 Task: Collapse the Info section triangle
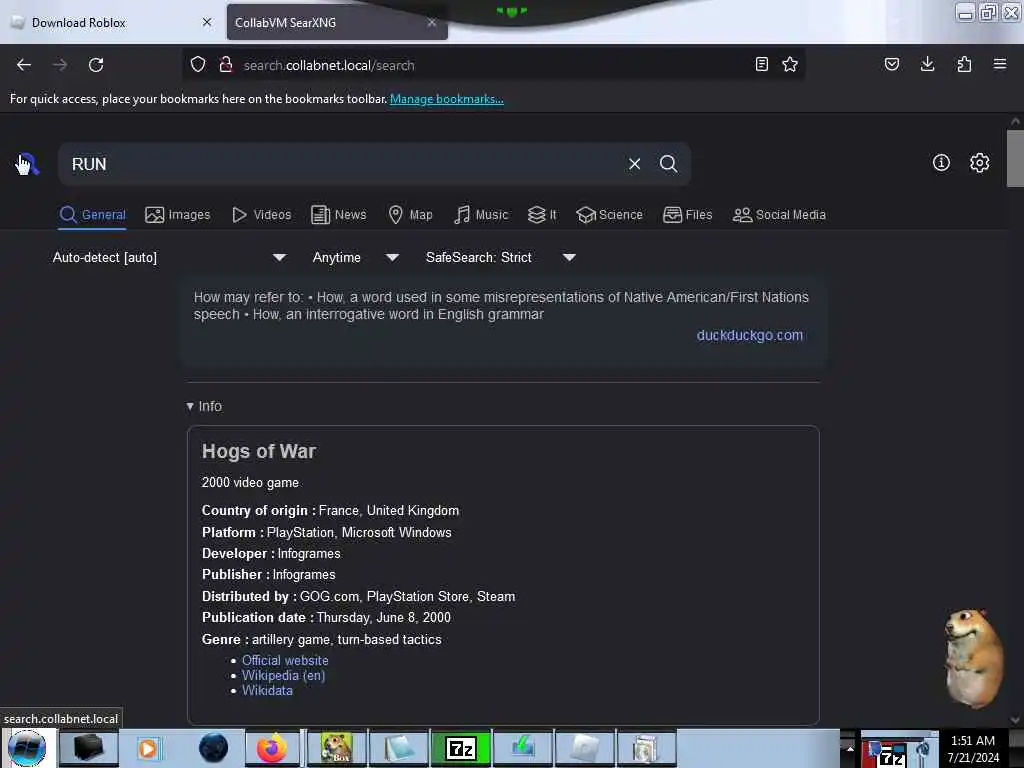tap(190, 406)
